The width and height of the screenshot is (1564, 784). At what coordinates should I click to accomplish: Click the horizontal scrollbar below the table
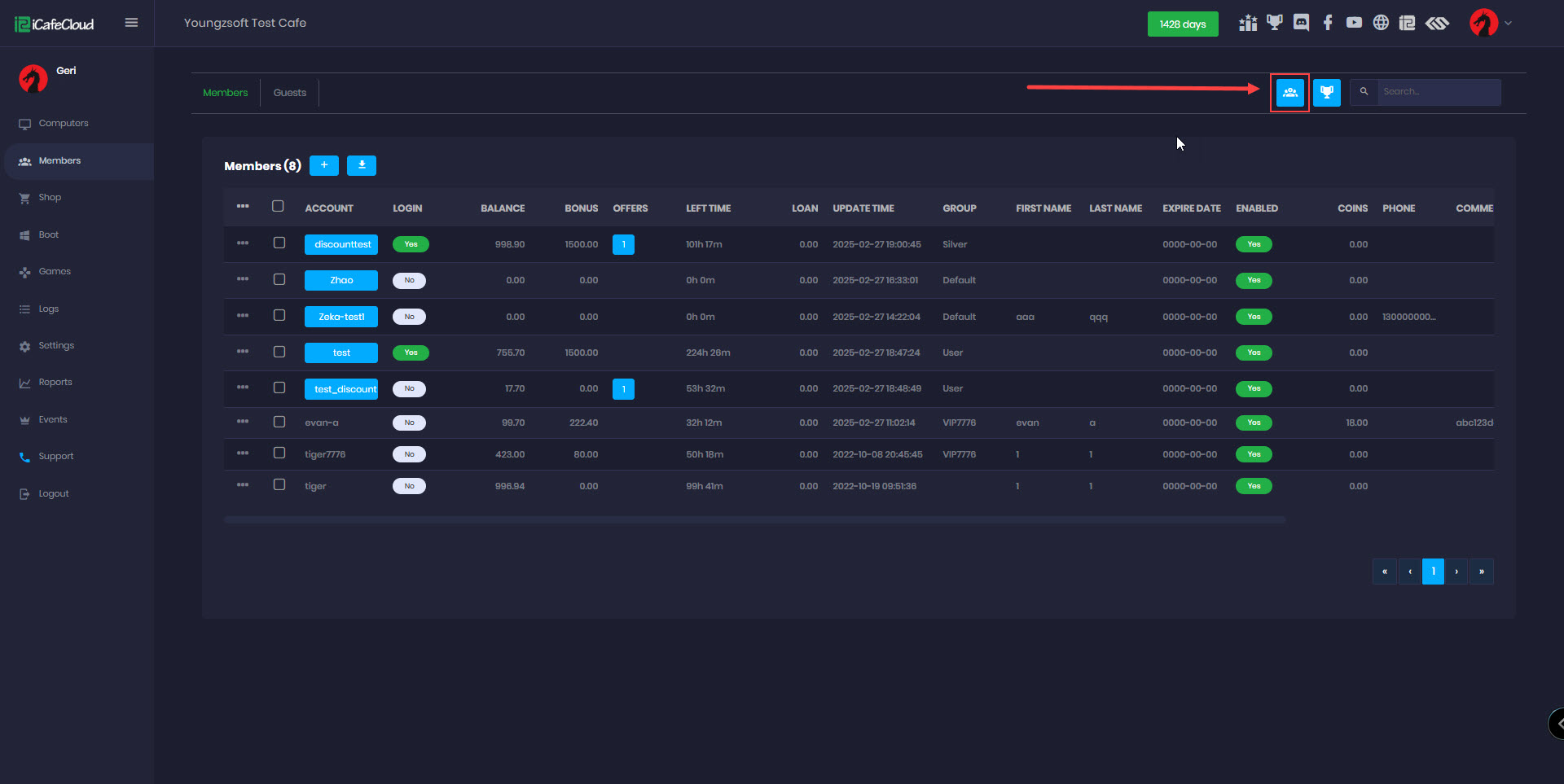[x=754, y=519]
